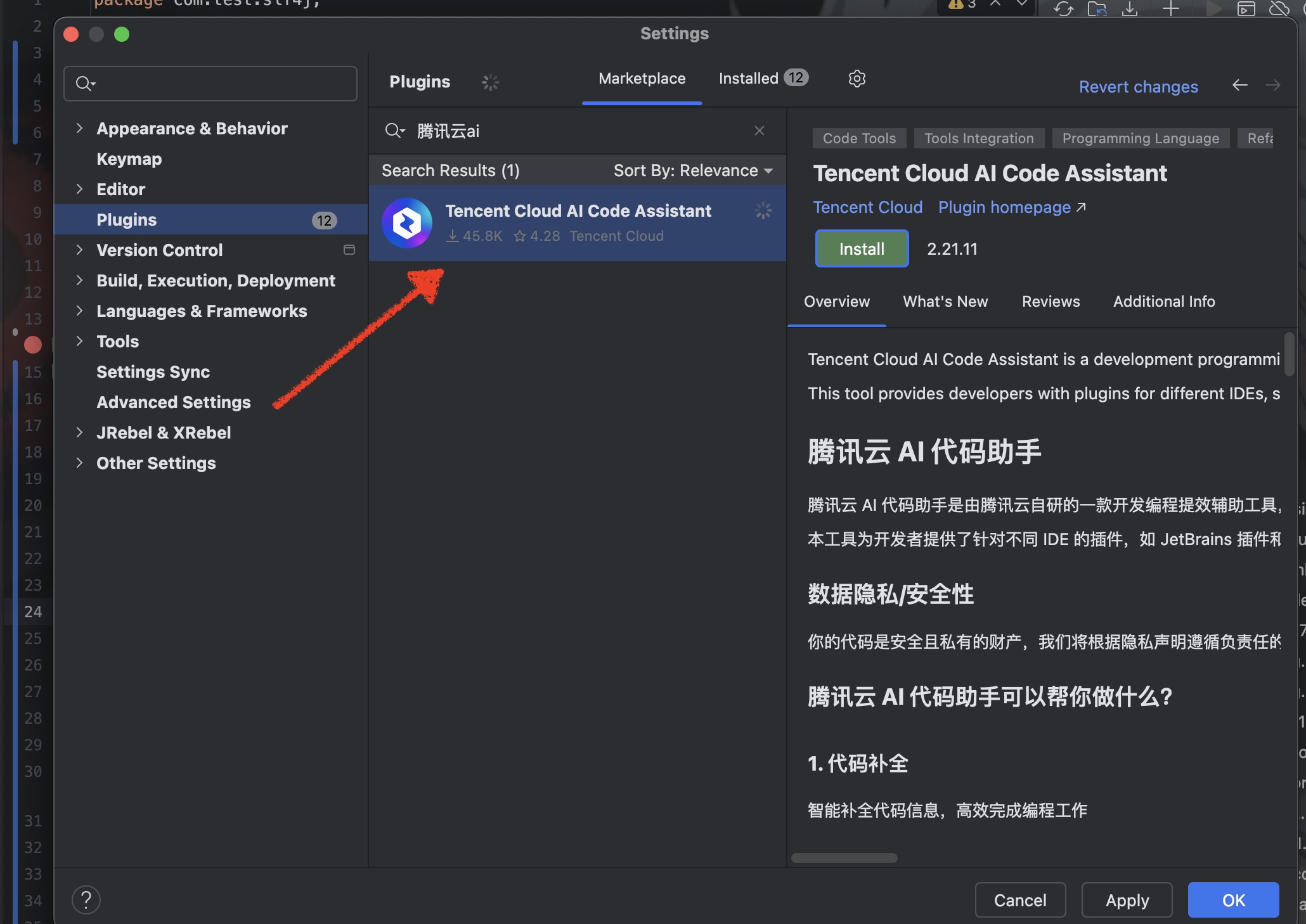Image resolution: width=1306 pixels, height=924 pixels.
Task: Expand the Languages & Frameworks section
Action: tap(79, 311)
